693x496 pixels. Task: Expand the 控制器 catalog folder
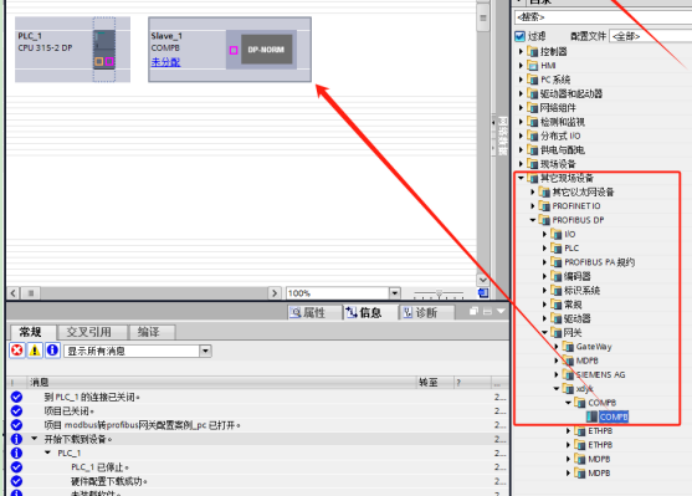pos(521,52)
